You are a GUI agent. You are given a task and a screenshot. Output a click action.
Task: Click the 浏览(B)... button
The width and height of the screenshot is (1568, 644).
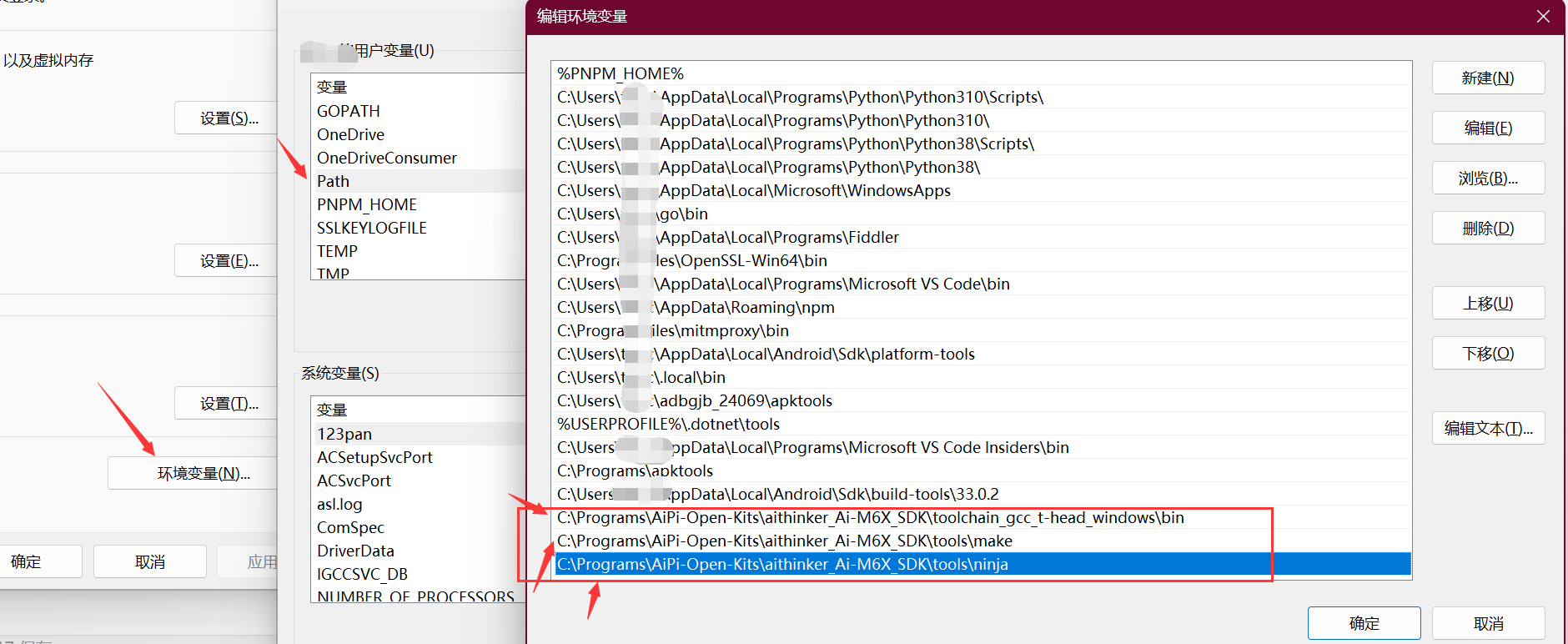[x=1488, y=178]
